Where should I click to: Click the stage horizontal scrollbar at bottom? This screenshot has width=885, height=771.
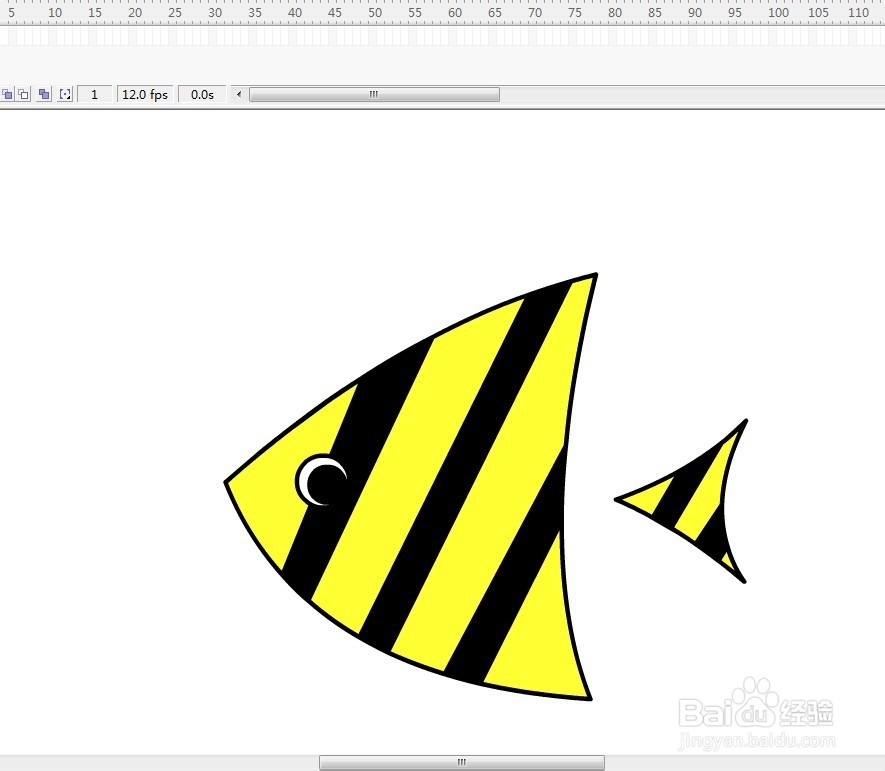click(x=462, y=763)
